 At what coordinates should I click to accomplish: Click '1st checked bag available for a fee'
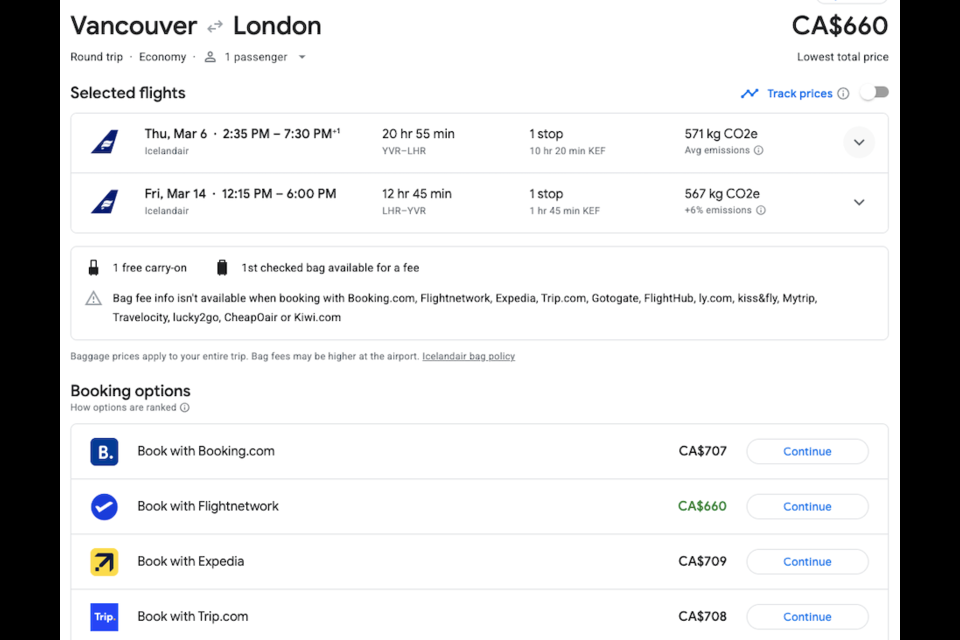point(330,268)
